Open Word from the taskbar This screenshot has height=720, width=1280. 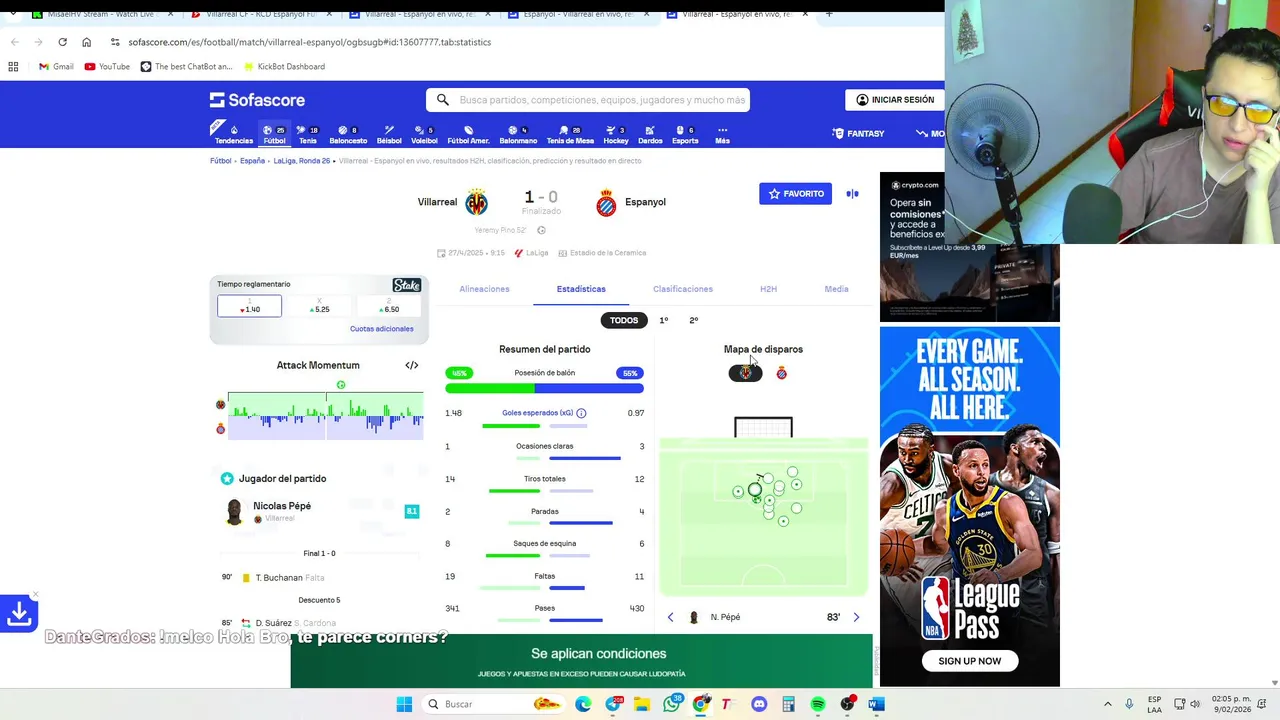point(876,704)
